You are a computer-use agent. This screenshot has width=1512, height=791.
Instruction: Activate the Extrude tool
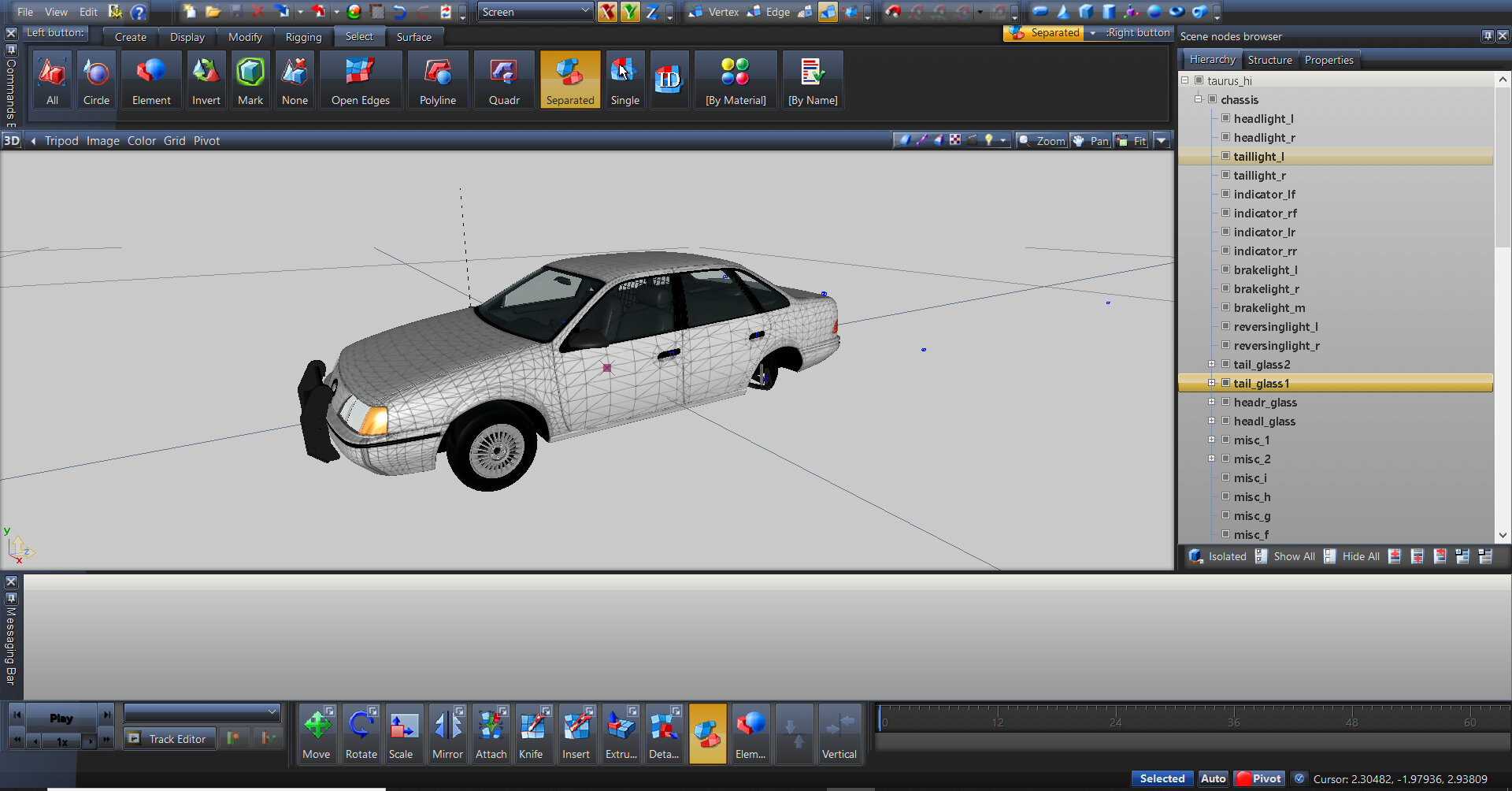tap(621, 733)
